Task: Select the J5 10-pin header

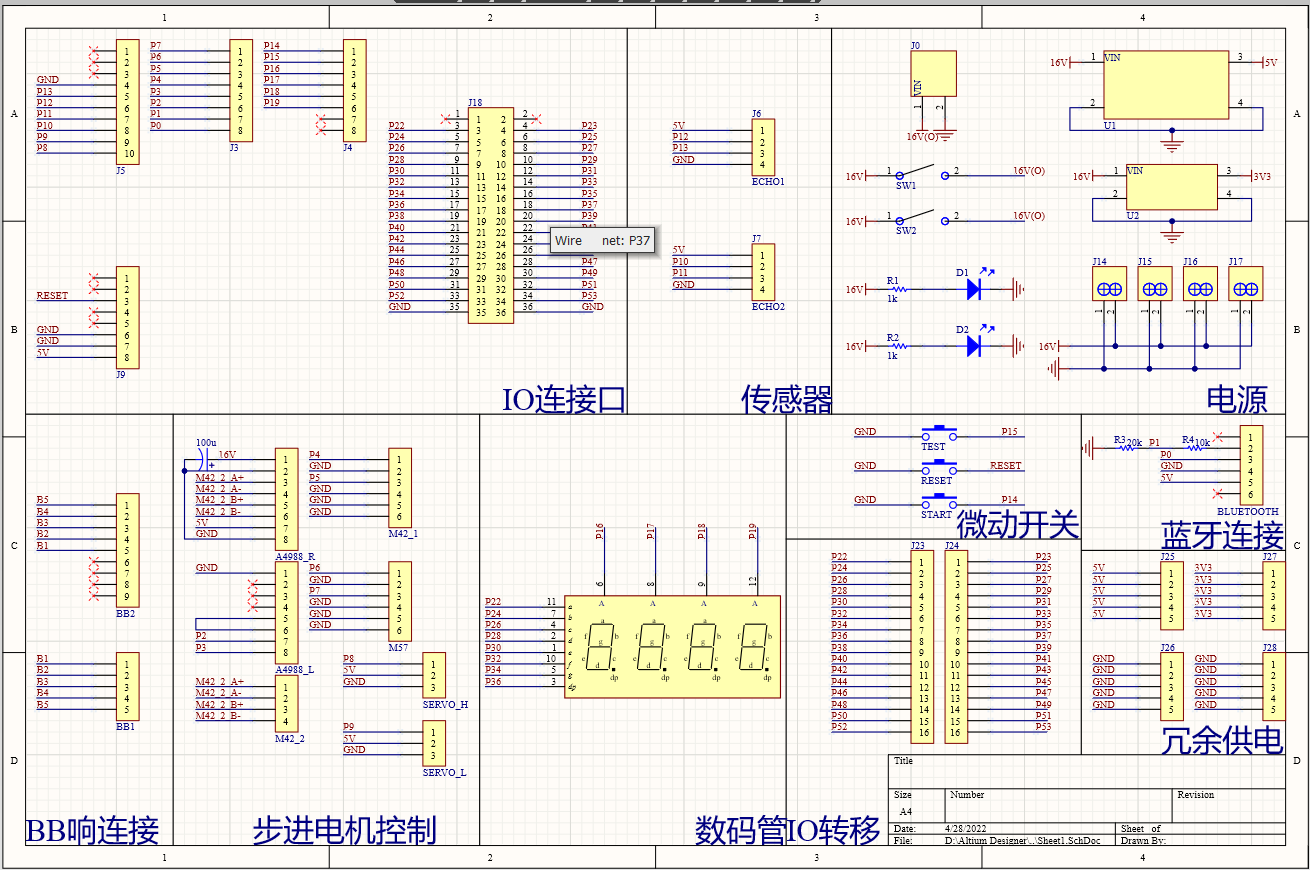Action: pos(127,102)
